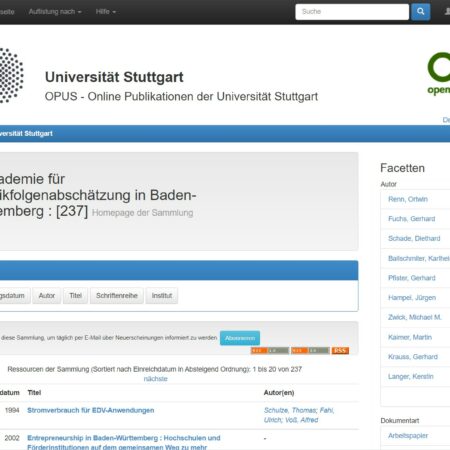450x450 pixels.
Task: Click the Ressourcen der Sammlung results summary
Action: [x=155, y=369]
